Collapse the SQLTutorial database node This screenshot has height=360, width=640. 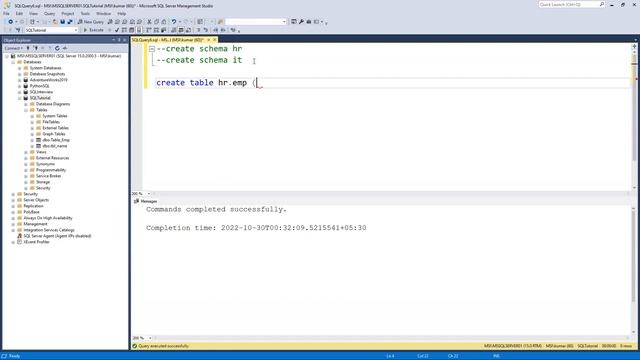pyautogui.click(x=20, y=98)
